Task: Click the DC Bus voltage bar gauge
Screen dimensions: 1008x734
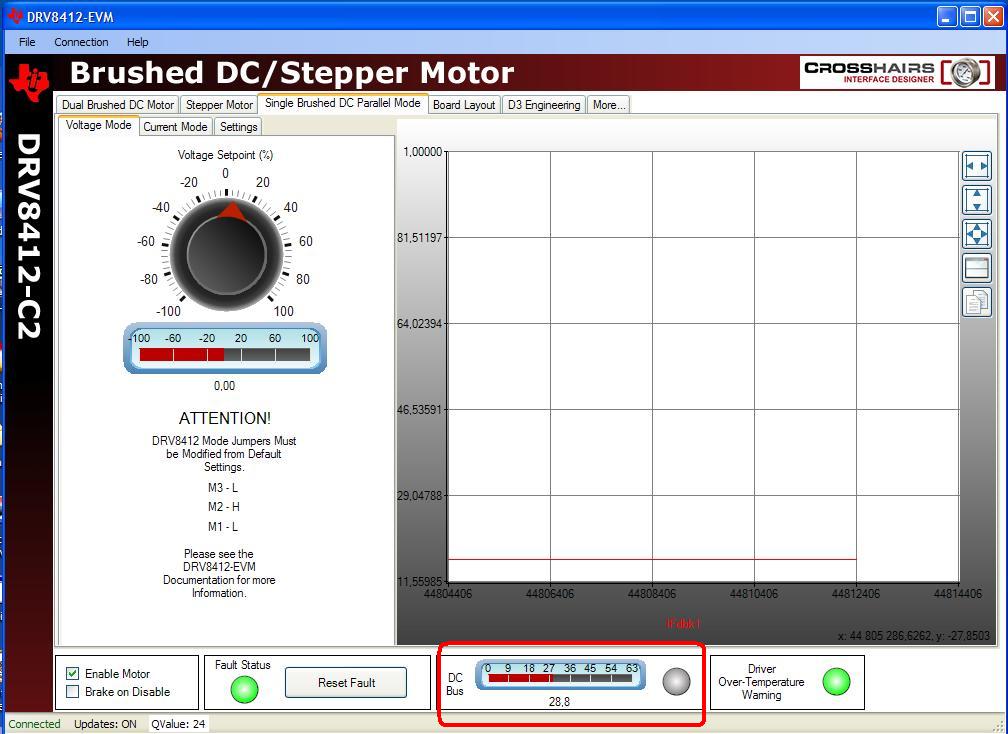Action: coord(560,674)
